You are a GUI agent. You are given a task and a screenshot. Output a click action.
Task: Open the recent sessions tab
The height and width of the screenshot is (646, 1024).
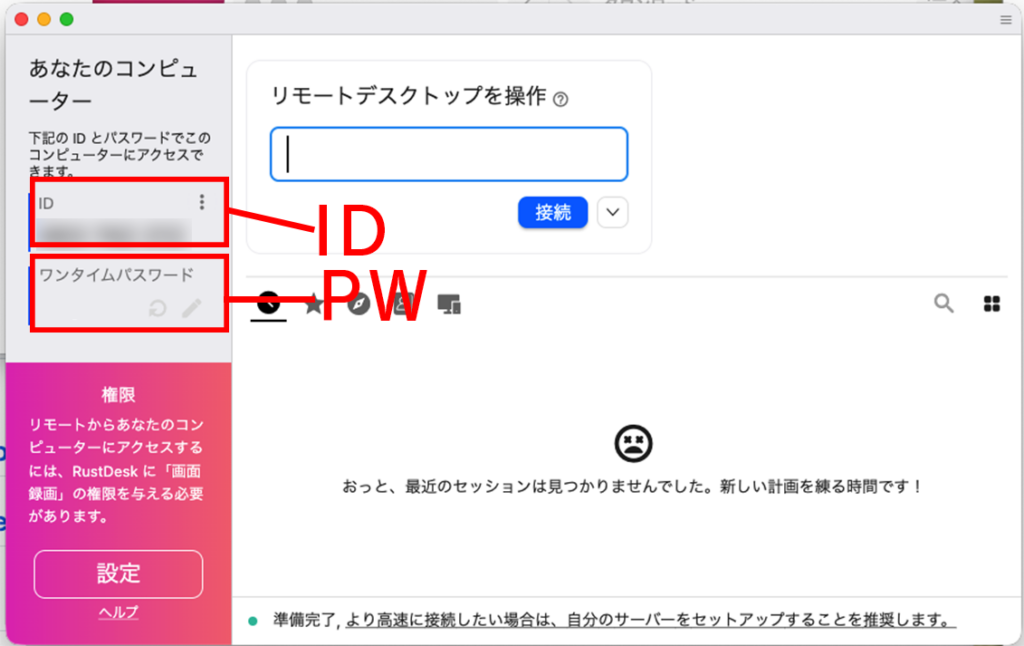coord(268,304)
